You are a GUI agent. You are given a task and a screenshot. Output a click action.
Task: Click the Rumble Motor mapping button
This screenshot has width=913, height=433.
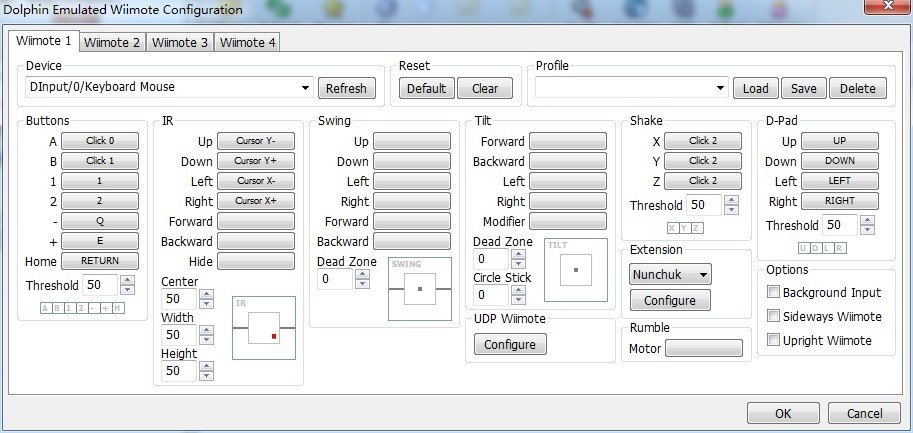coord(704,349)
